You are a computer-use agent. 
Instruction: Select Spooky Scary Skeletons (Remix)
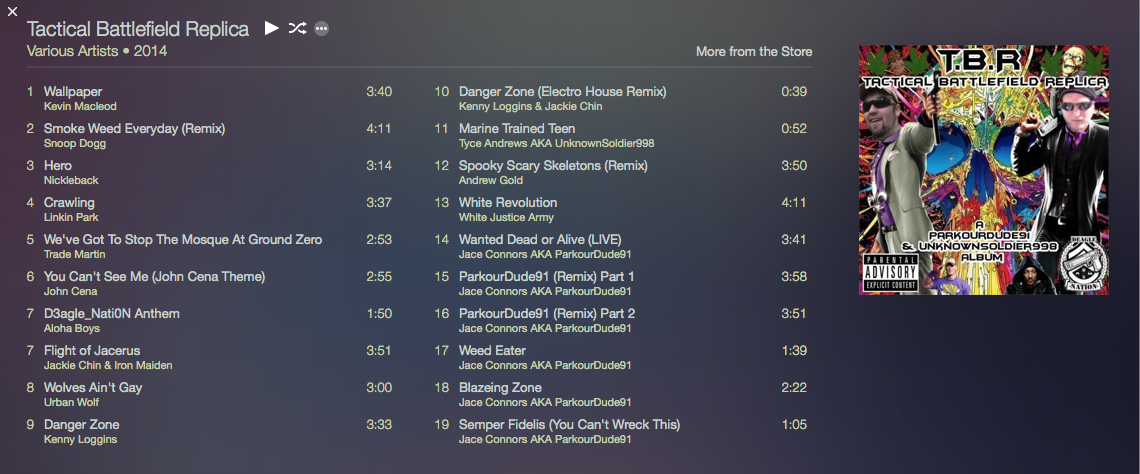[x=553, y=166]
